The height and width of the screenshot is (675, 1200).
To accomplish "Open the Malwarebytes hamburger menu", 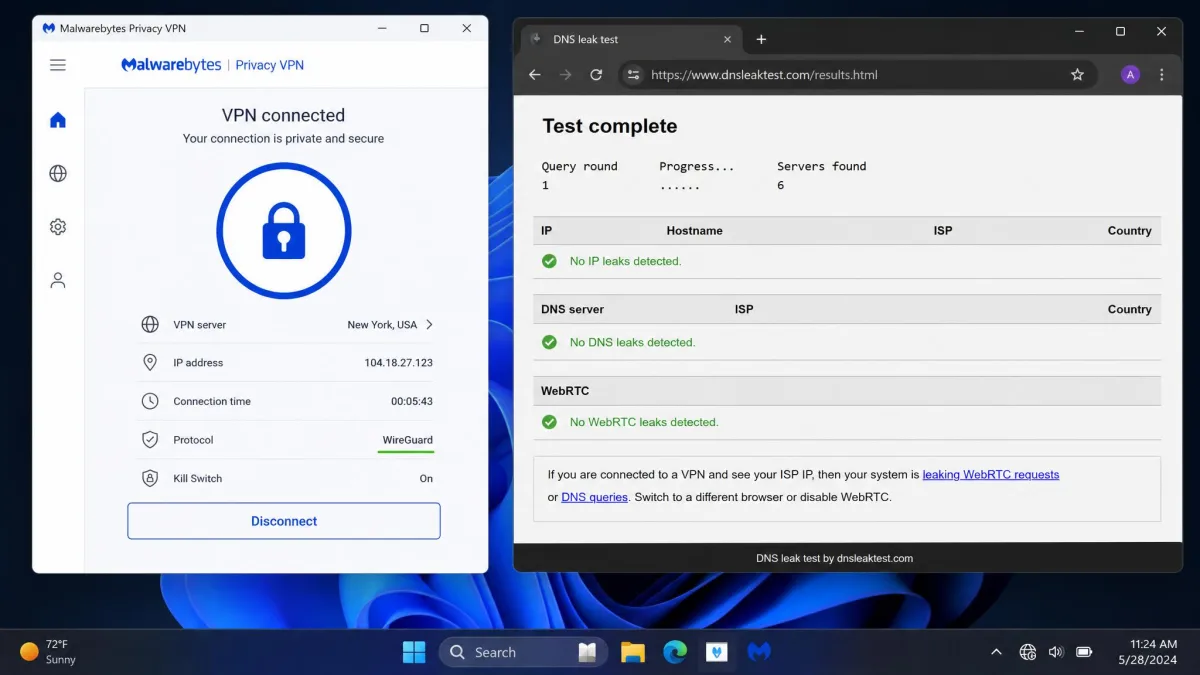I will click(58, 65).
